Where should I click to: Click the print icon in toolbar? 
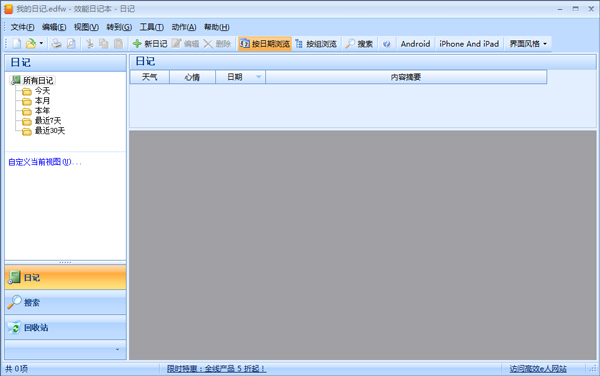click(57, 44)
